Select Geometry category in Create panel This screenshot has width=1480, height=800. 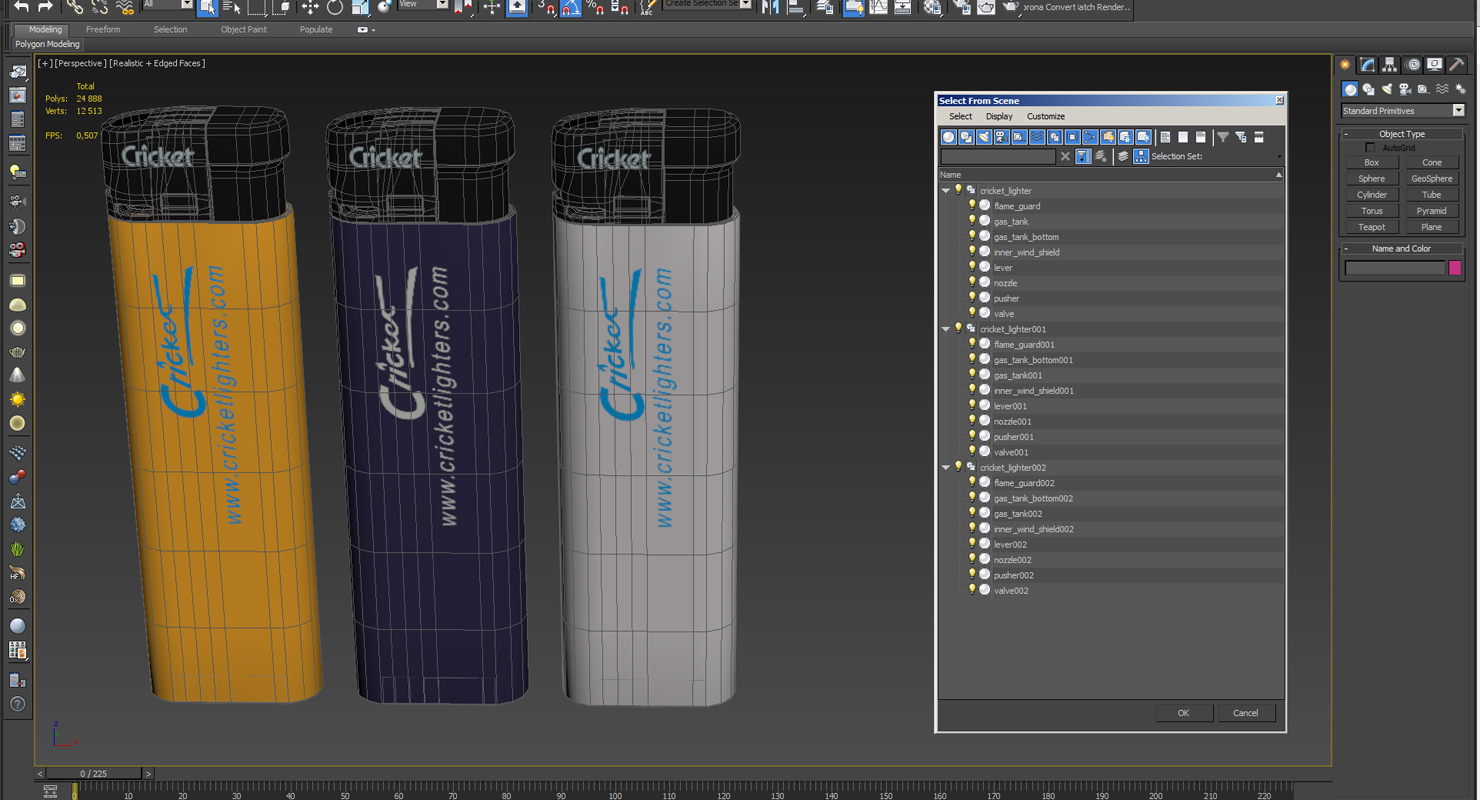1350,89
